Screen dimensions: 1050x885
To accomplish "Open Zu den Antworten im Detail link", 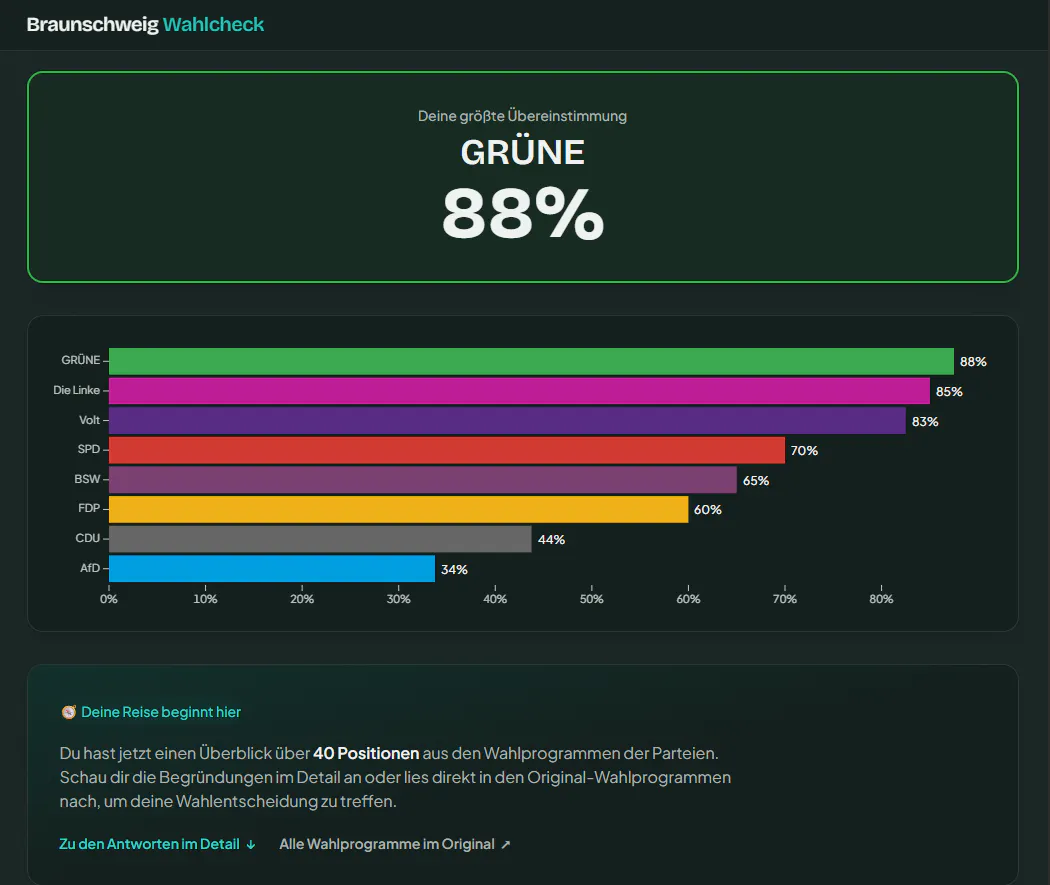I will 157,844.
